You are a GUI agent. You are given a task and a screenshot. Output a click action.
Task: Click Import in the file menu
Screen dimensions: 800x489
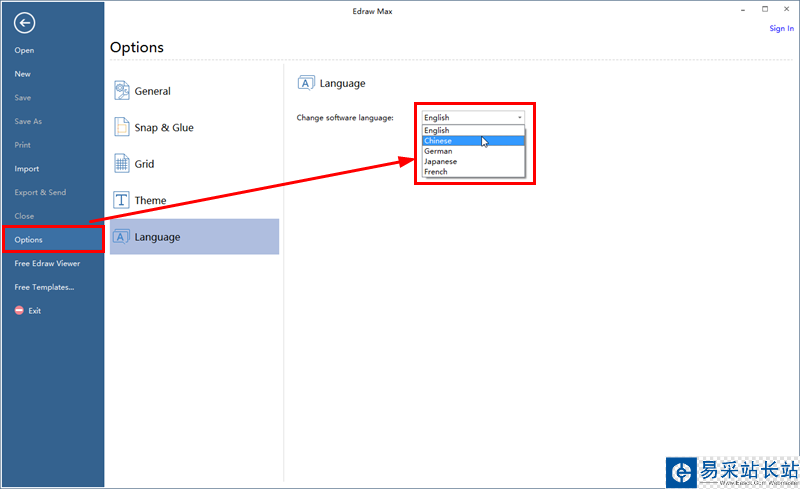tap(27, 169)
